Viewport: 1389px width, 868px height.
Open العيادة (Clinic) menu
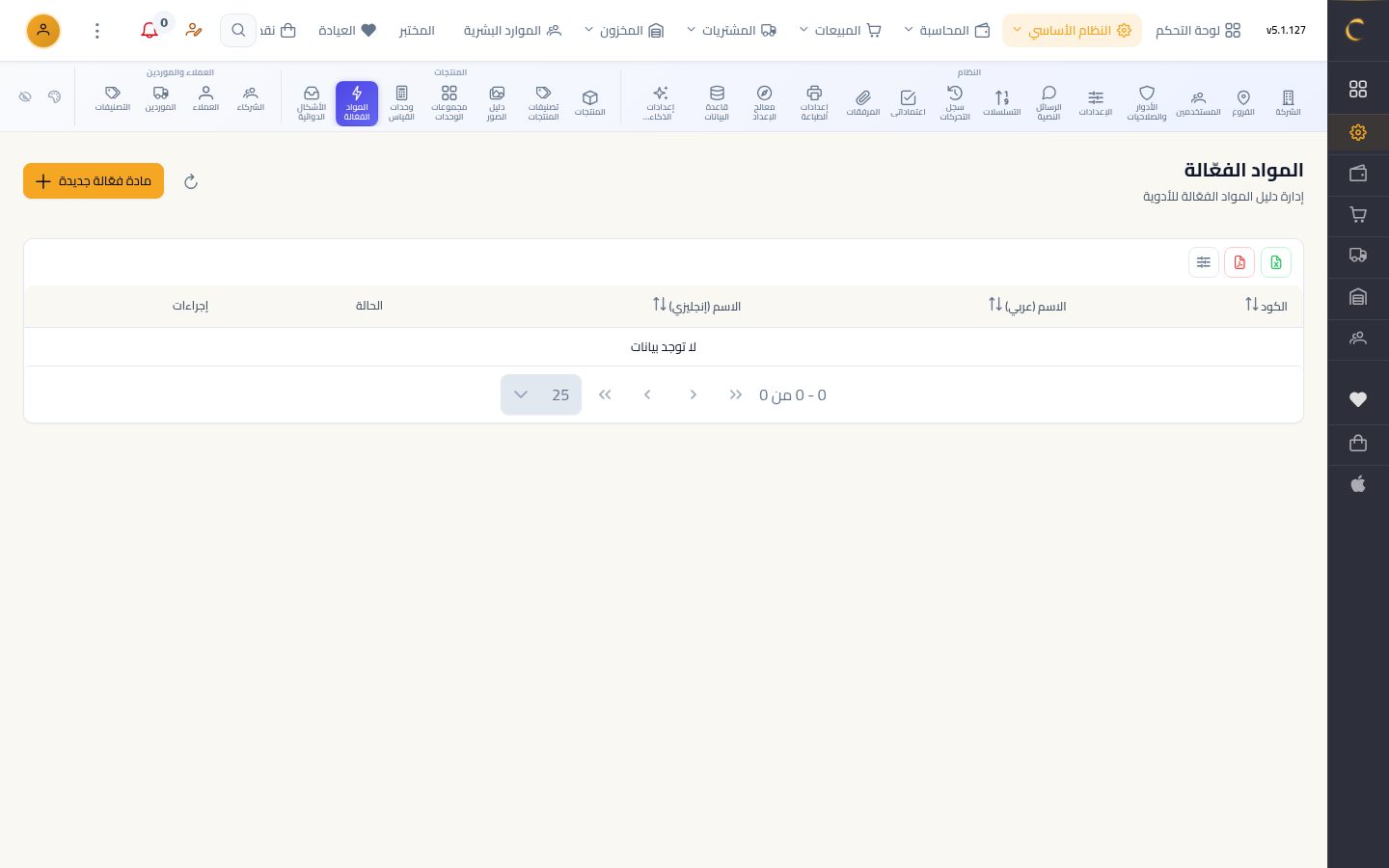[x=347, y=31]
